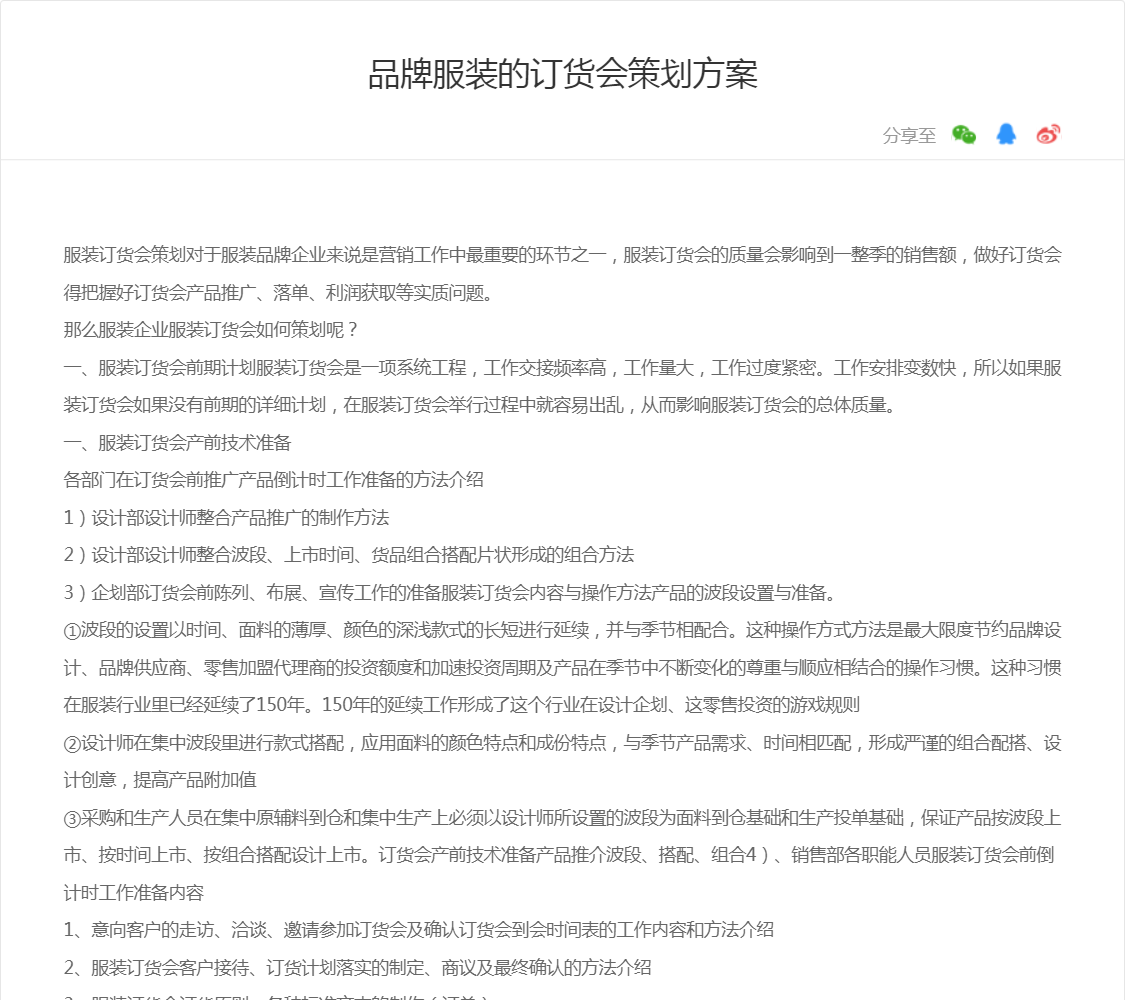
Task: Click the paragraph starting ②设计师在集中波段里
Action: [x=562, y=761]
